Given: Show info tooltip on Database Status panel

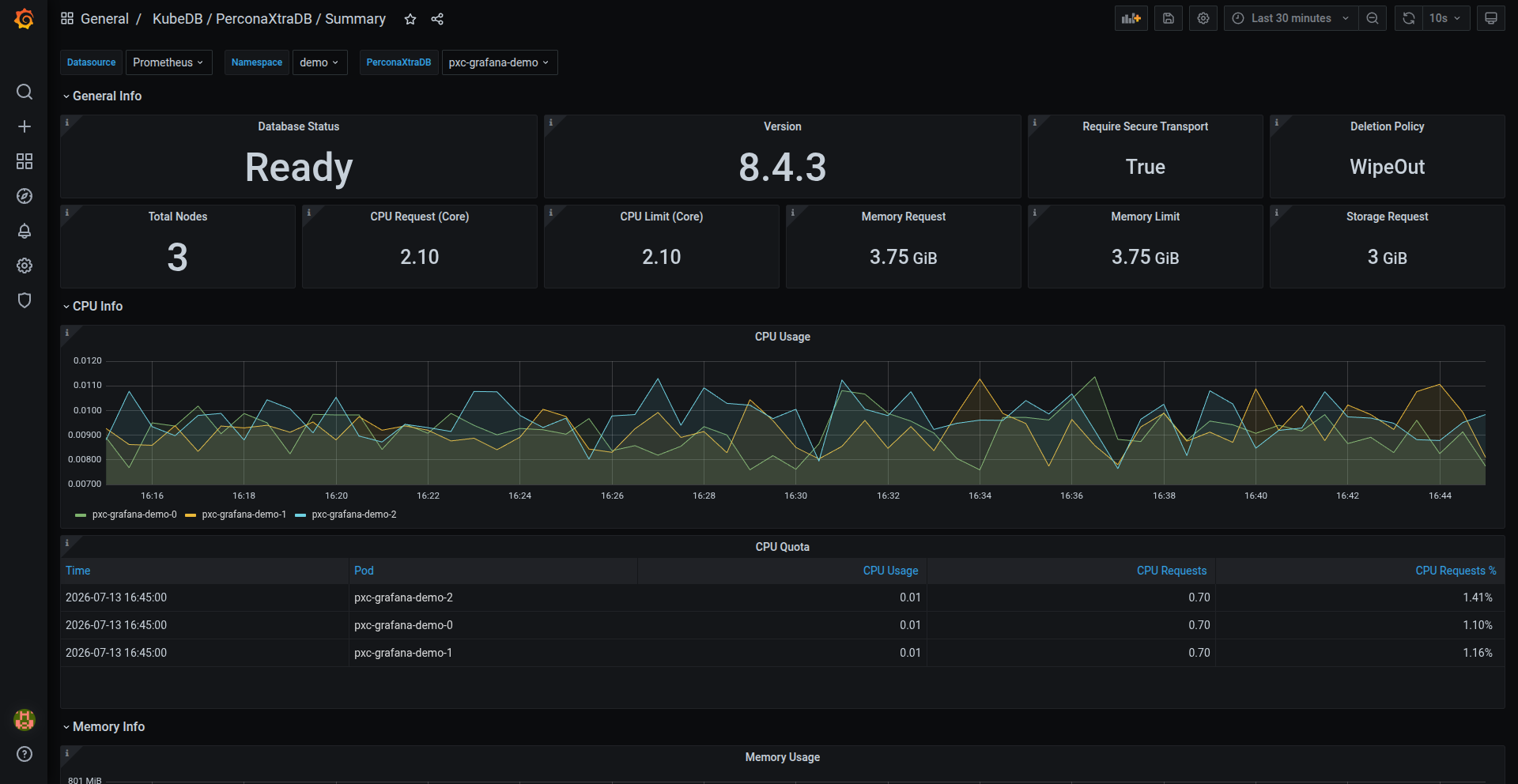Looking at the screenshot, I should [x=67, y=122].
